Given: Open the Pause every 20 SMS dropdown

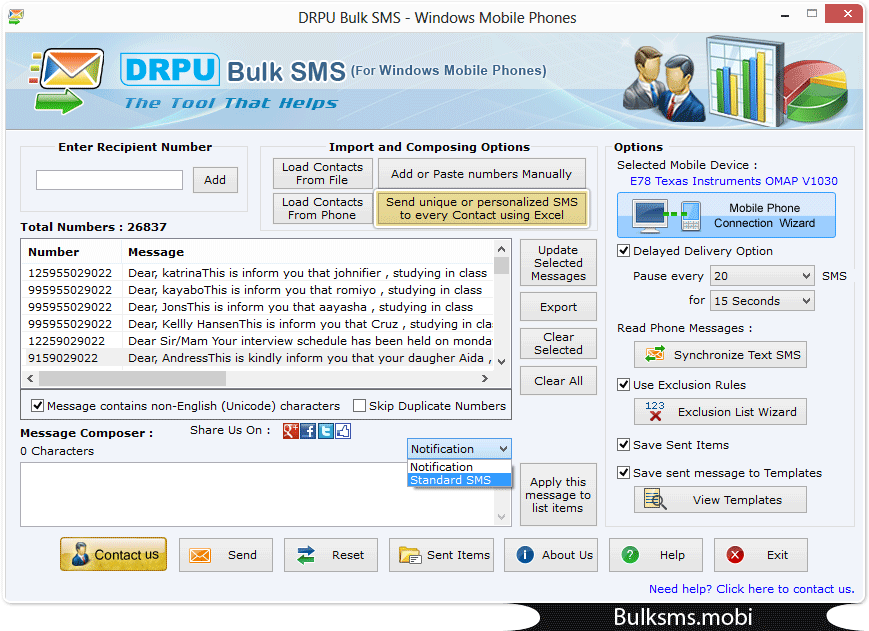Looking at the screenshot, I should point(763,276).
